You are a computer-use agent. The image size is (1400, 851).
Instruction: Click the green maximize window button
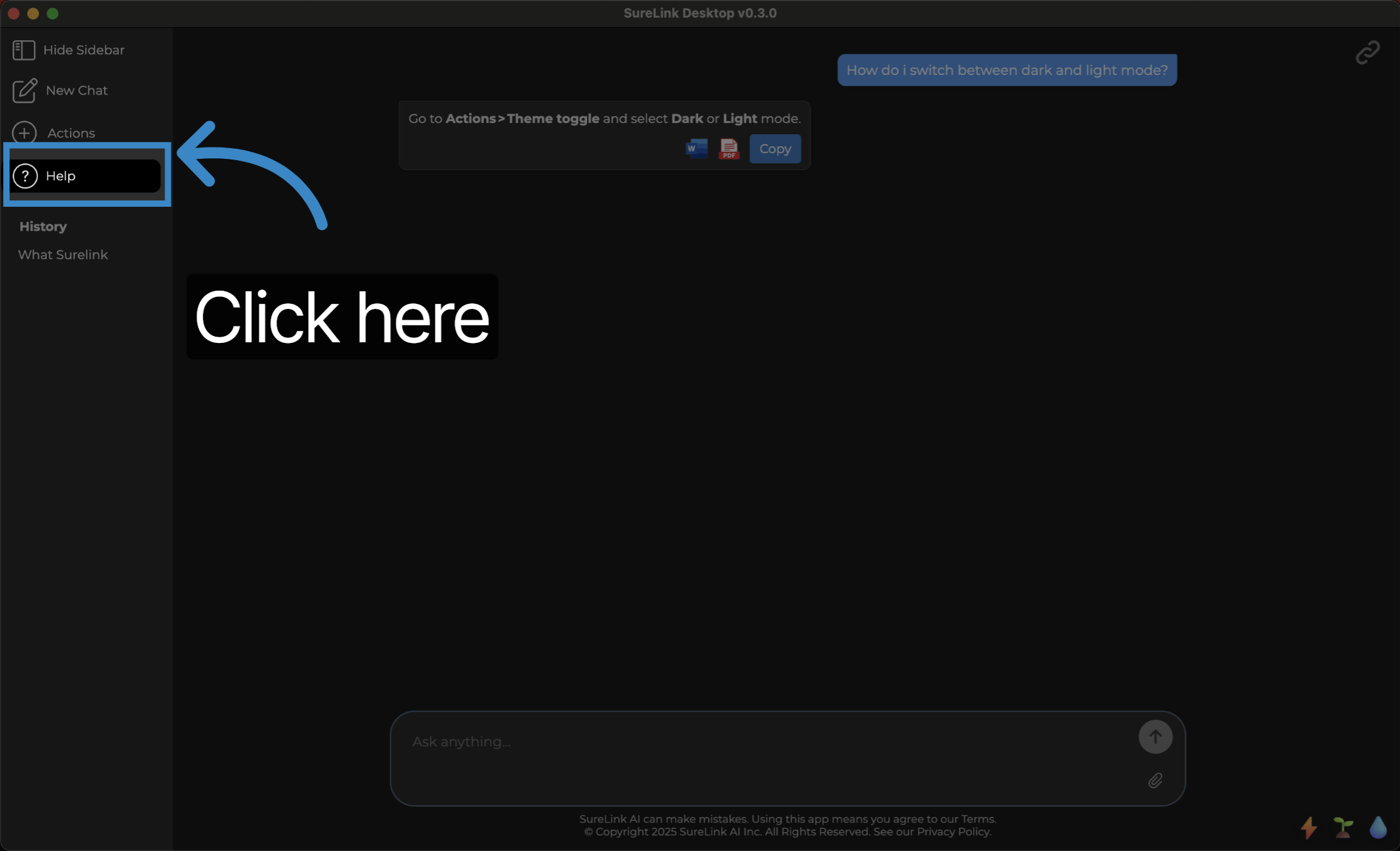(x=53, y=13)
